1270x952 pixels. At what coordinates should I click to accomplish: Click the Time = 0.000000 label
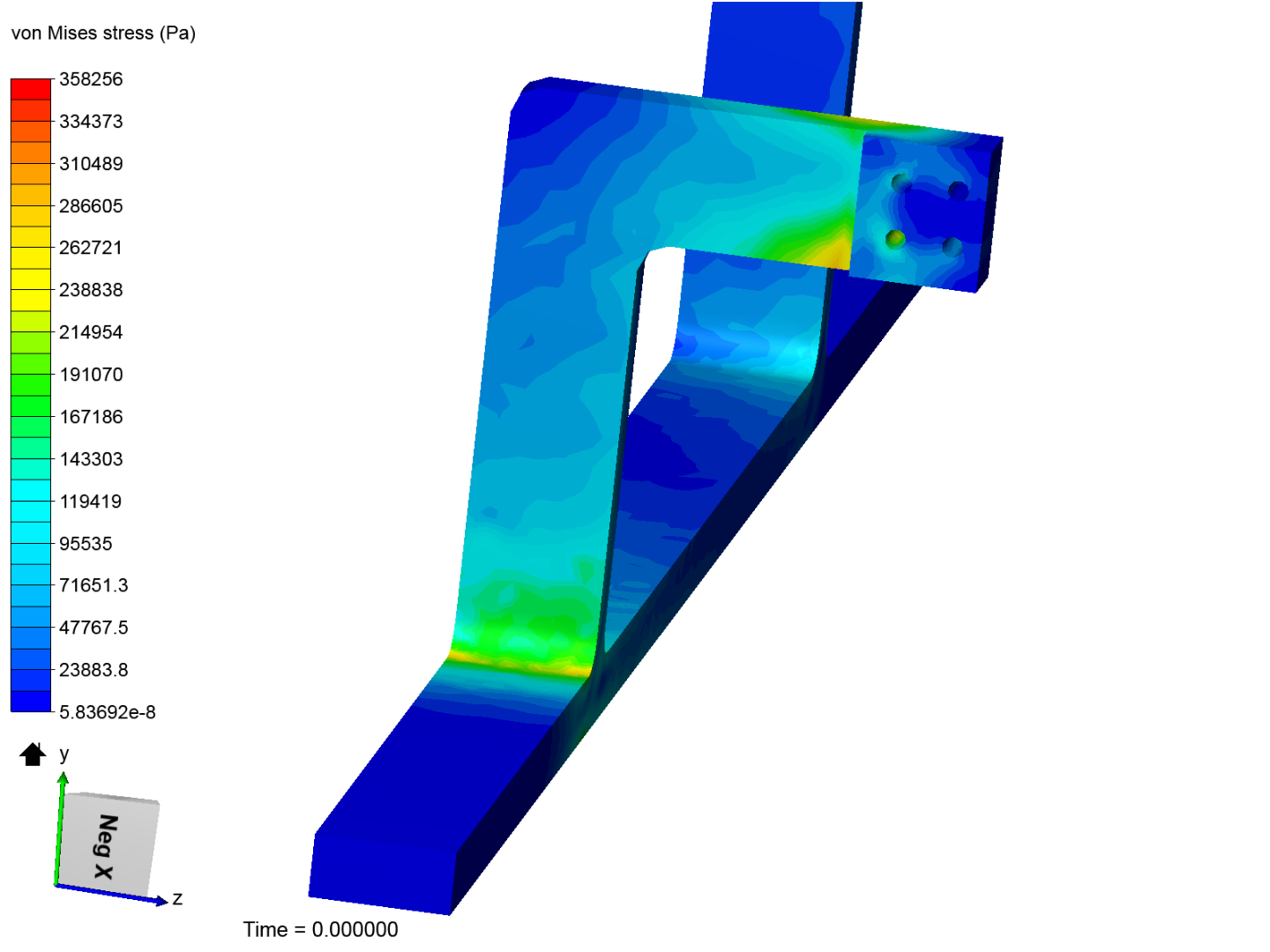coord(320,929)
